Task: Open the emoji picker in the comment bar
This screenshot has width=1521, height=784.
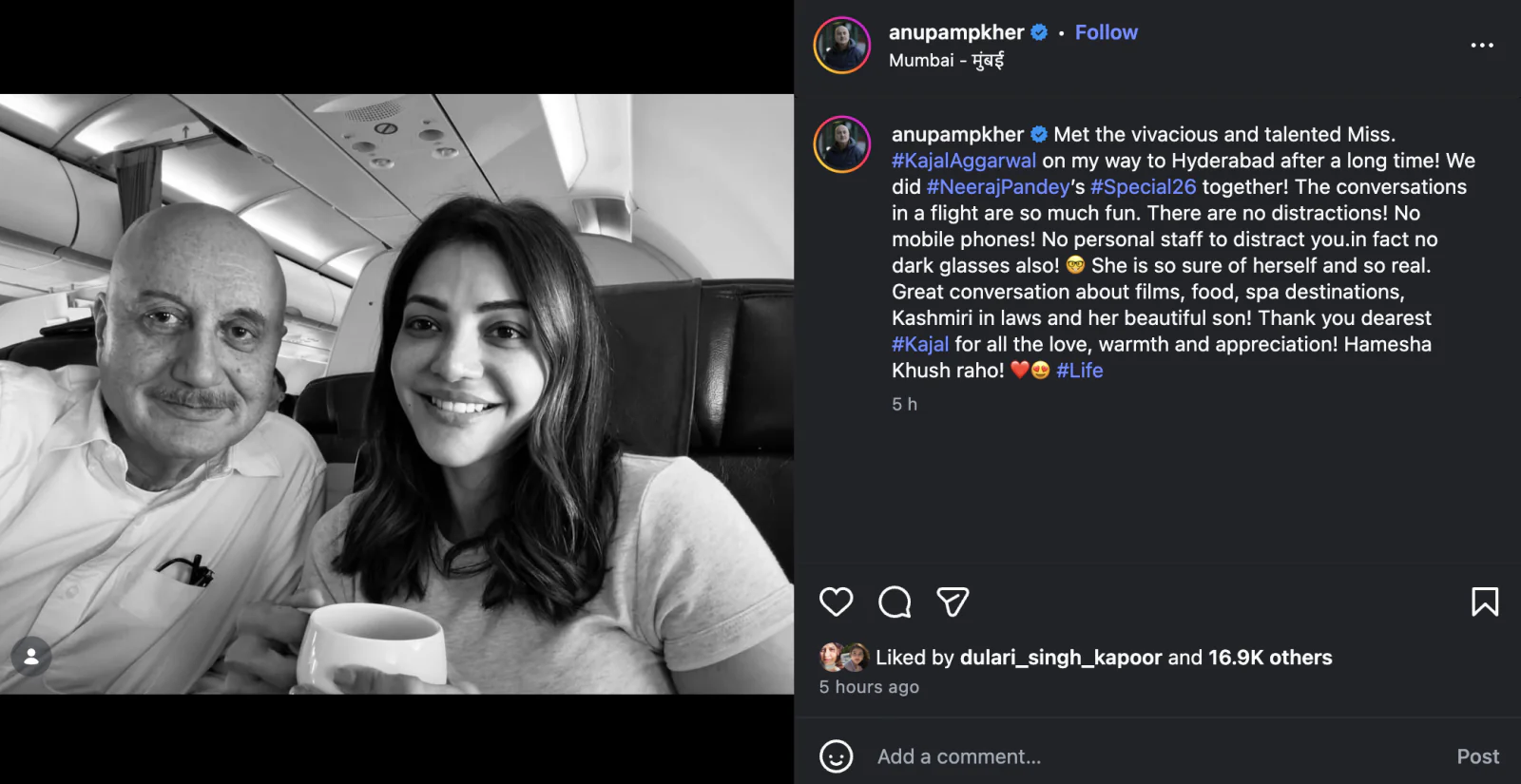Action: pyautogui.click(x=836, y=756)
